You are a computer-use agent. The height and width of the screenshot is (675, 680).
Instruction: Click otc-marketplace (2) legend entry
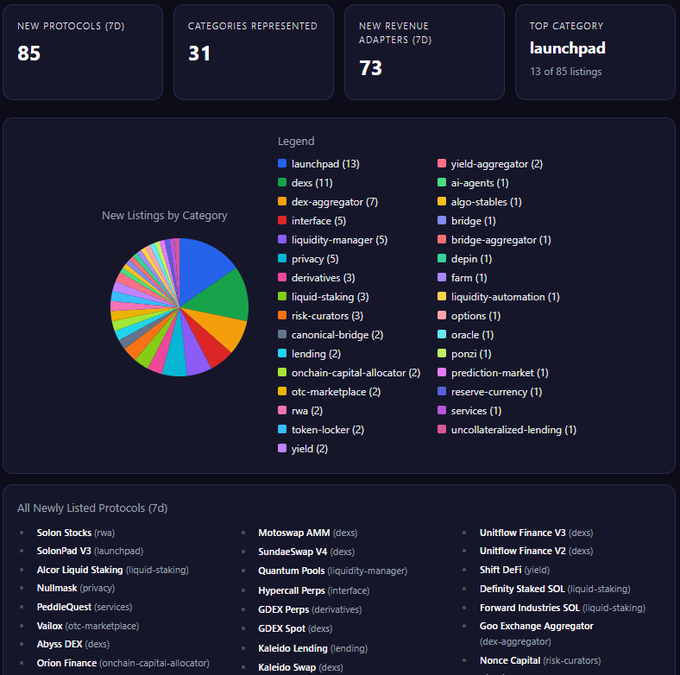coord(329,392)
